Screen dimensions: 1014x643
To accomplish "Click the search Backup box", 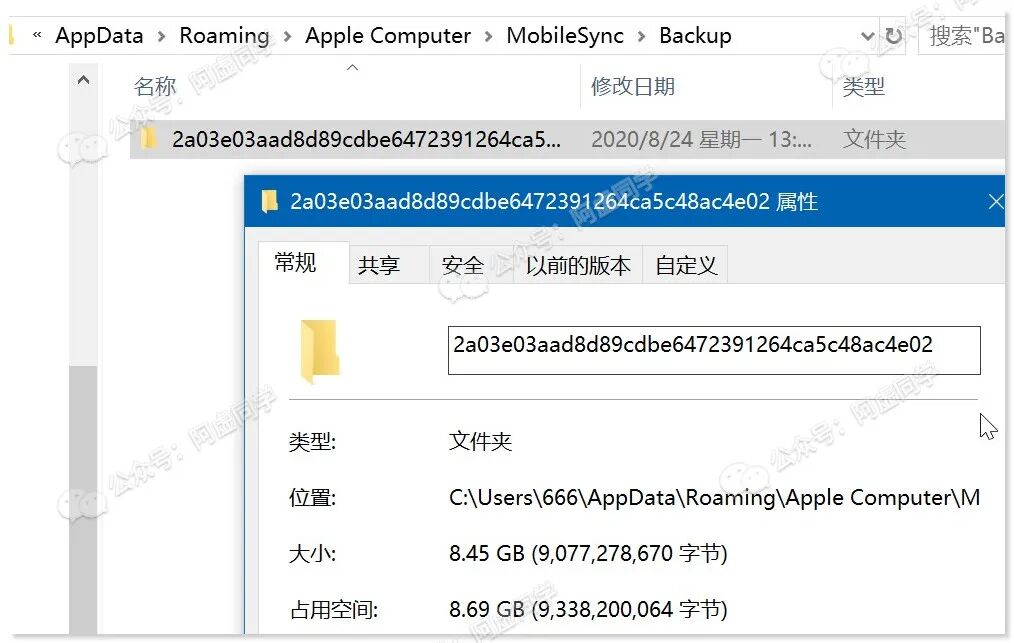I will [x=964, y=36].
